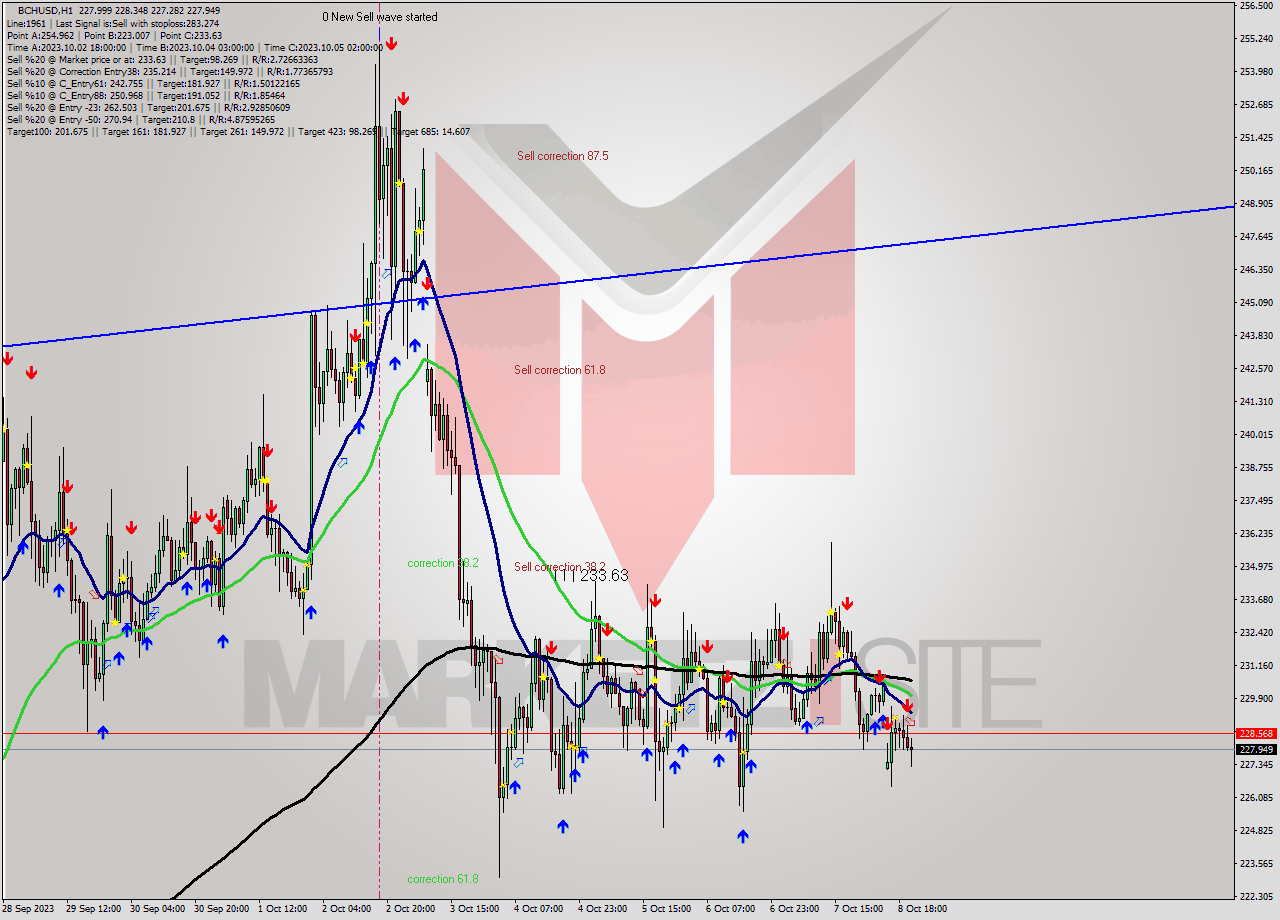The width and height of the screenshot is (1280, 920).
Task: Click the '5 Oct 15:00' time axis label
Action: (x=666, y=909)
